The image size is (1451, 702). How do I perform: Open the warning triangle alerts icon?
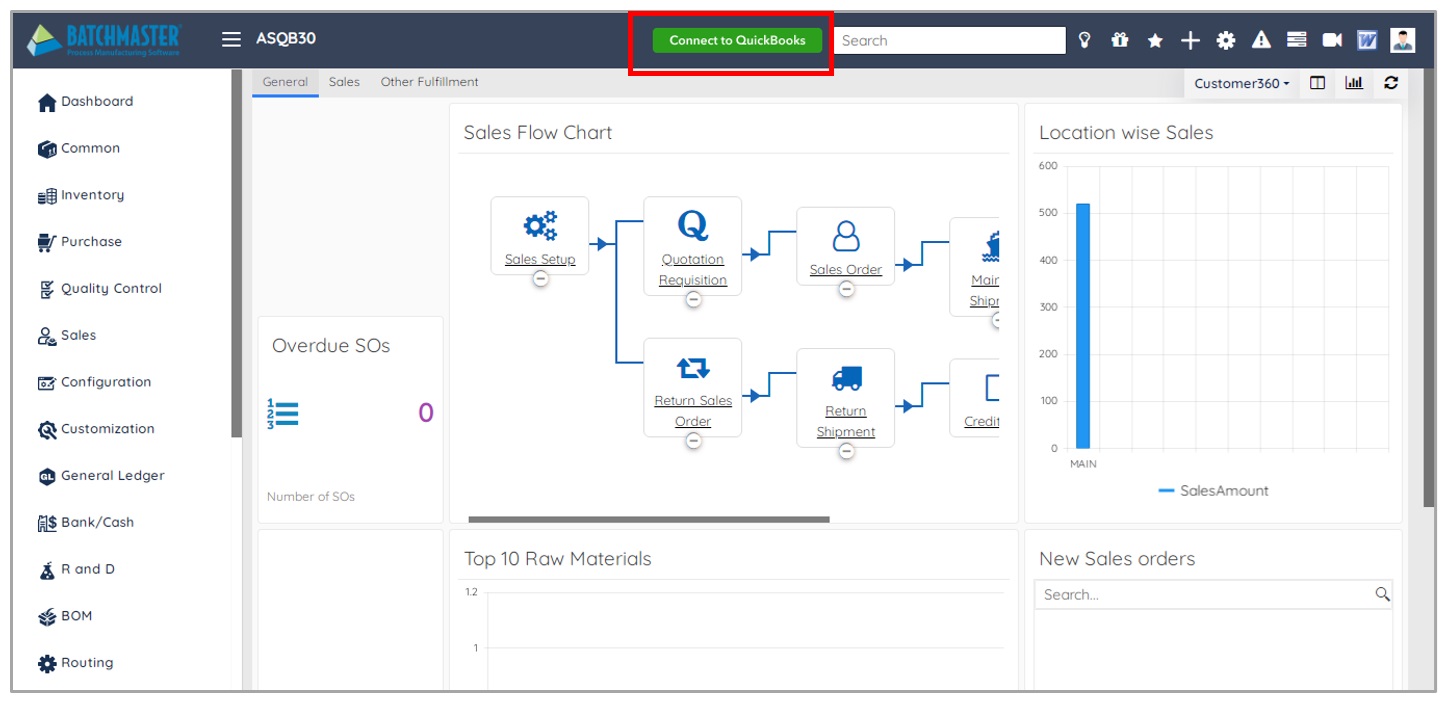coord(1261,40)
